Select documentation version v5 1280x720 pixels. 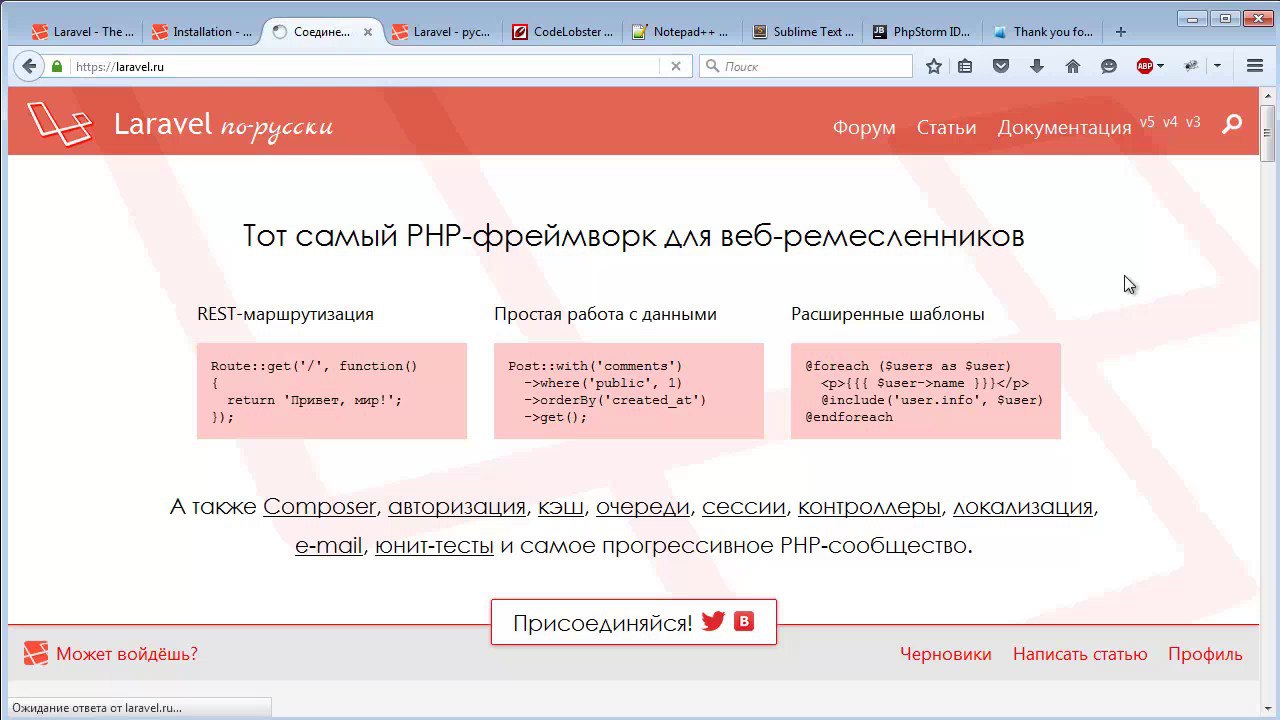point(1147,122)
